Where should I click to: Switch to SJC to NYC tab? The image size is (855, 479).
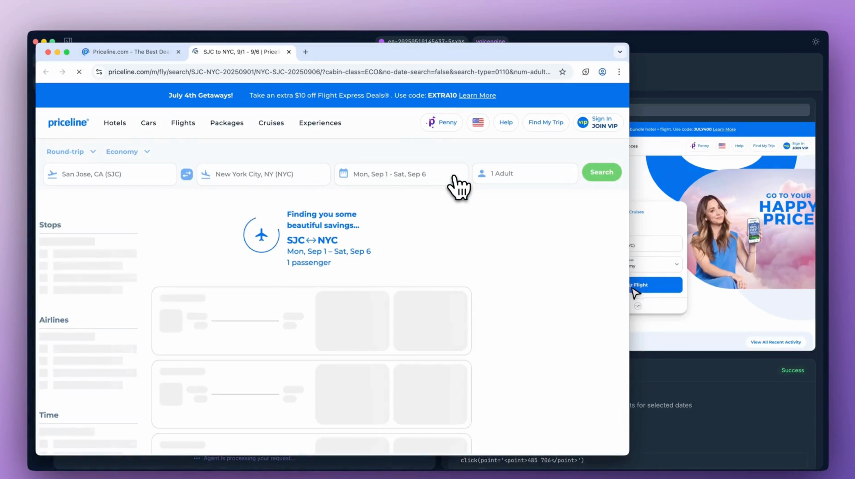pos(242,52)
